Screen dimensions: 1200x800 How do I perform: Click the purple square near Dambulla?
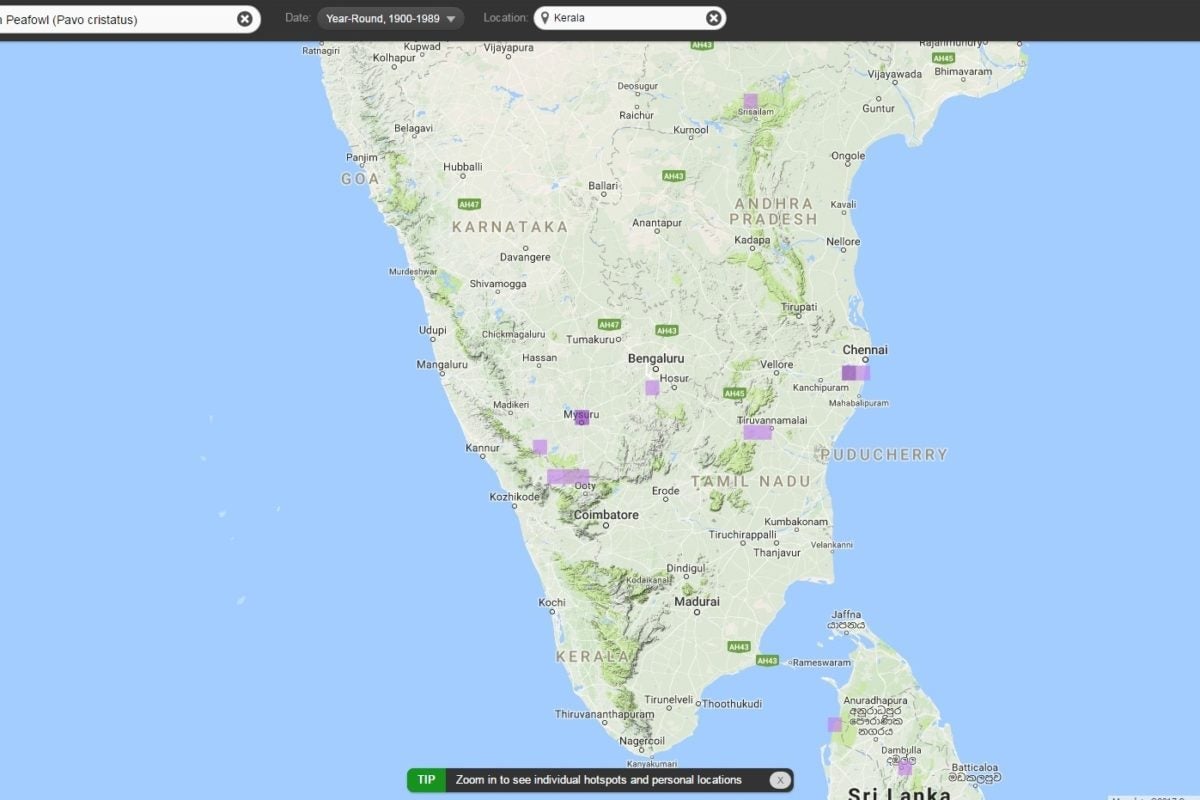tap(905, 768)
